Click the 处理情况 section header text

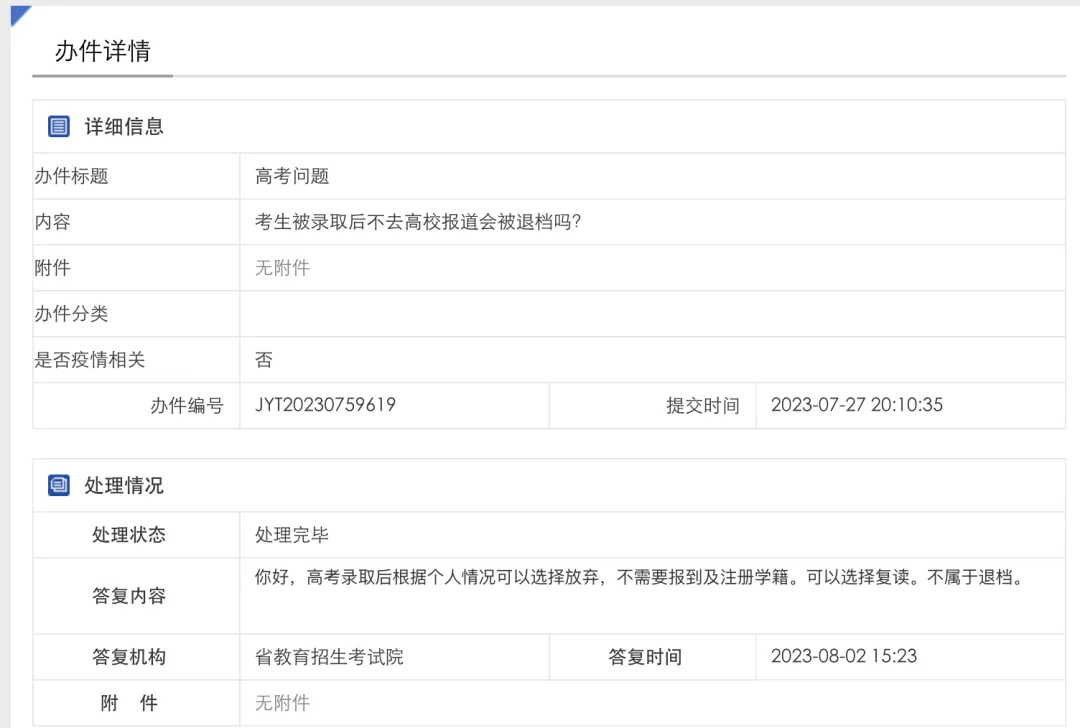point(124,486)
